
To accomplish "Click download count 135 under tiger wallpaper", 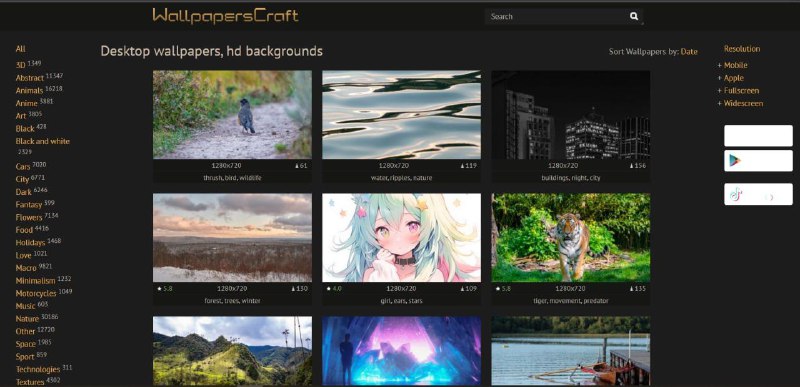I will click(x=638, y=289).
